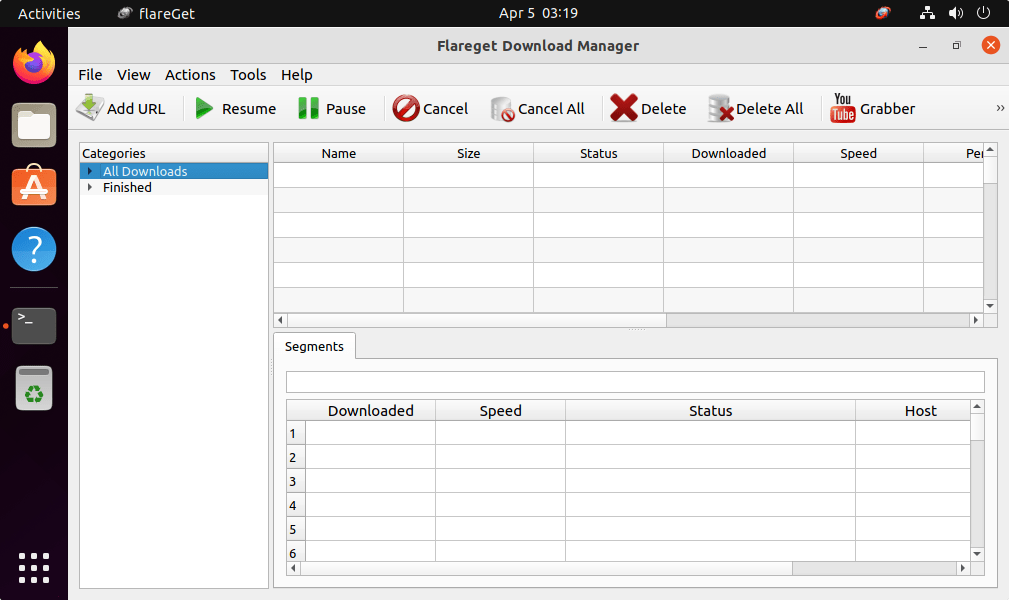Screen dimensions: 1009x600
Task: Click the Status column header in segments
Action: point(710,410)
